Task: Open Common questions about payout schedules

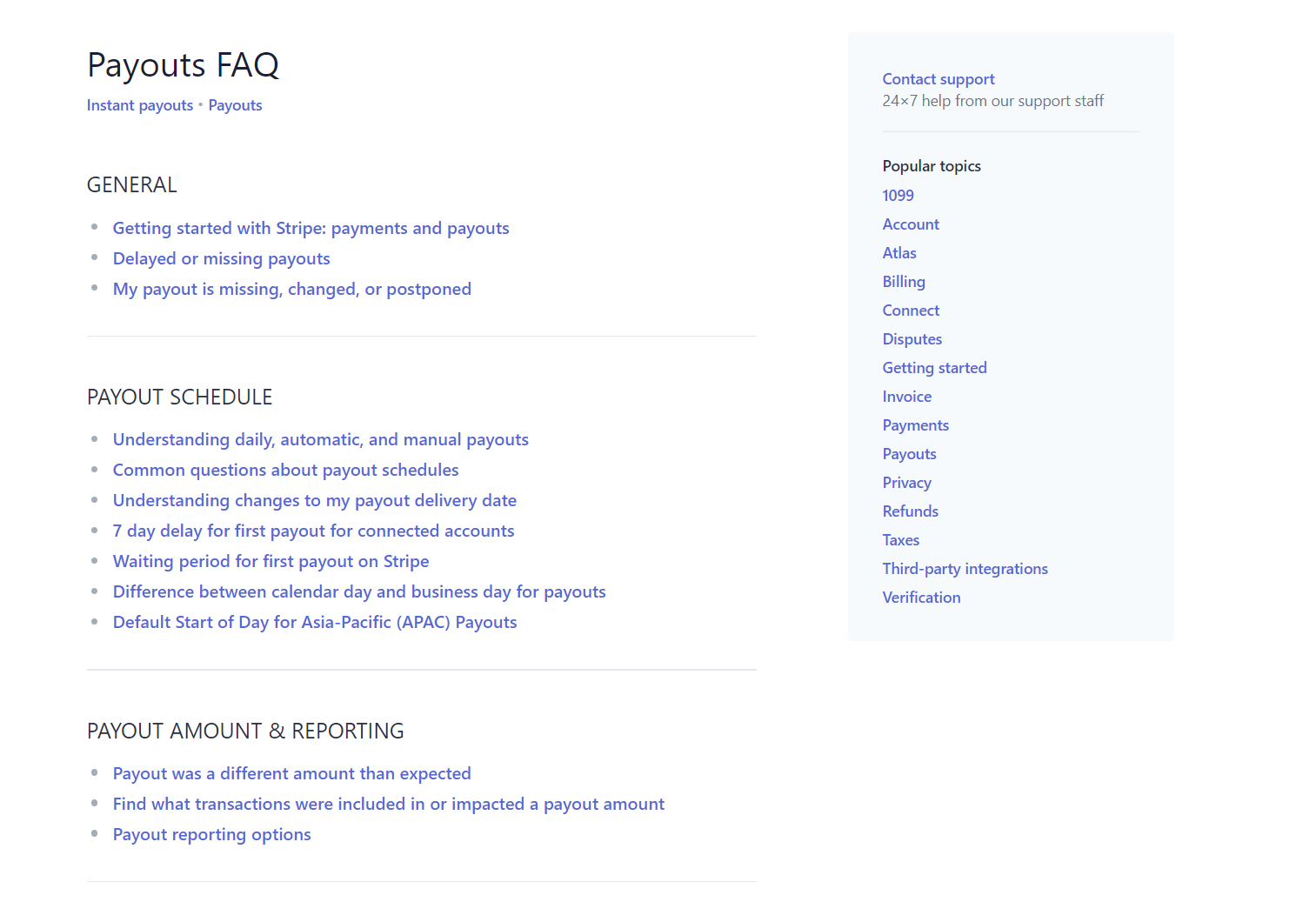Action: pyautogui.click(x=285, y=470)
